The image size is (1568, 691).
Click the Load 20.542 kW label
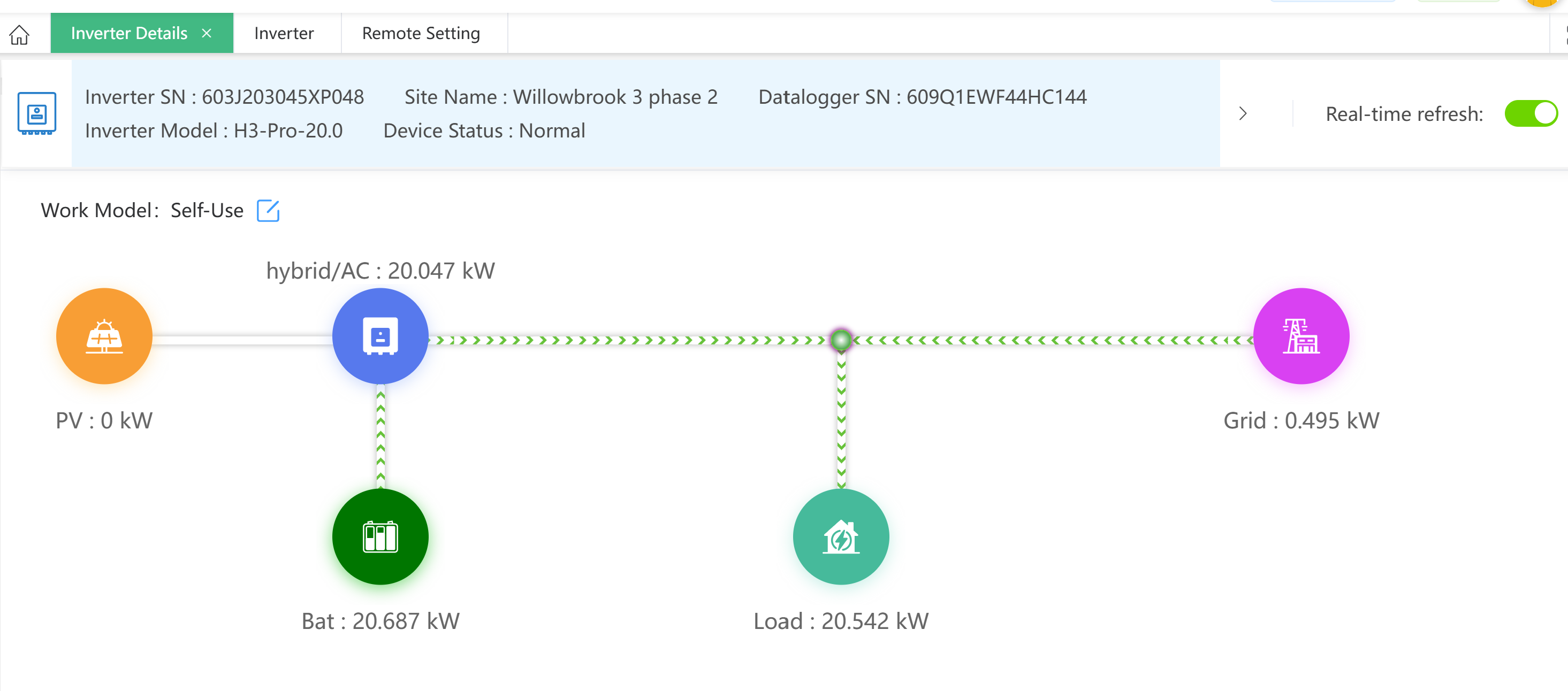pyautogui.click(x=841, y=621)
